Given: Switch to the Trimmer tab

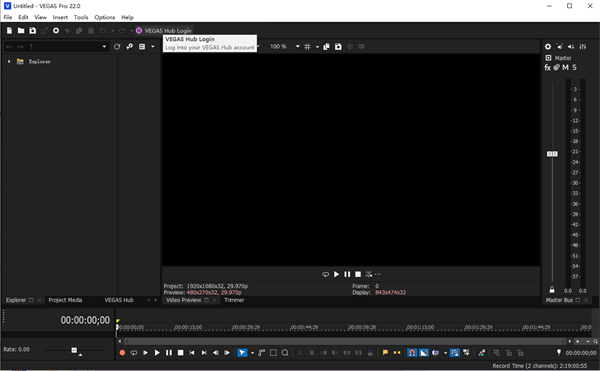Looking at the screenshot, I should pyautogui.click(x=234, y=300).
